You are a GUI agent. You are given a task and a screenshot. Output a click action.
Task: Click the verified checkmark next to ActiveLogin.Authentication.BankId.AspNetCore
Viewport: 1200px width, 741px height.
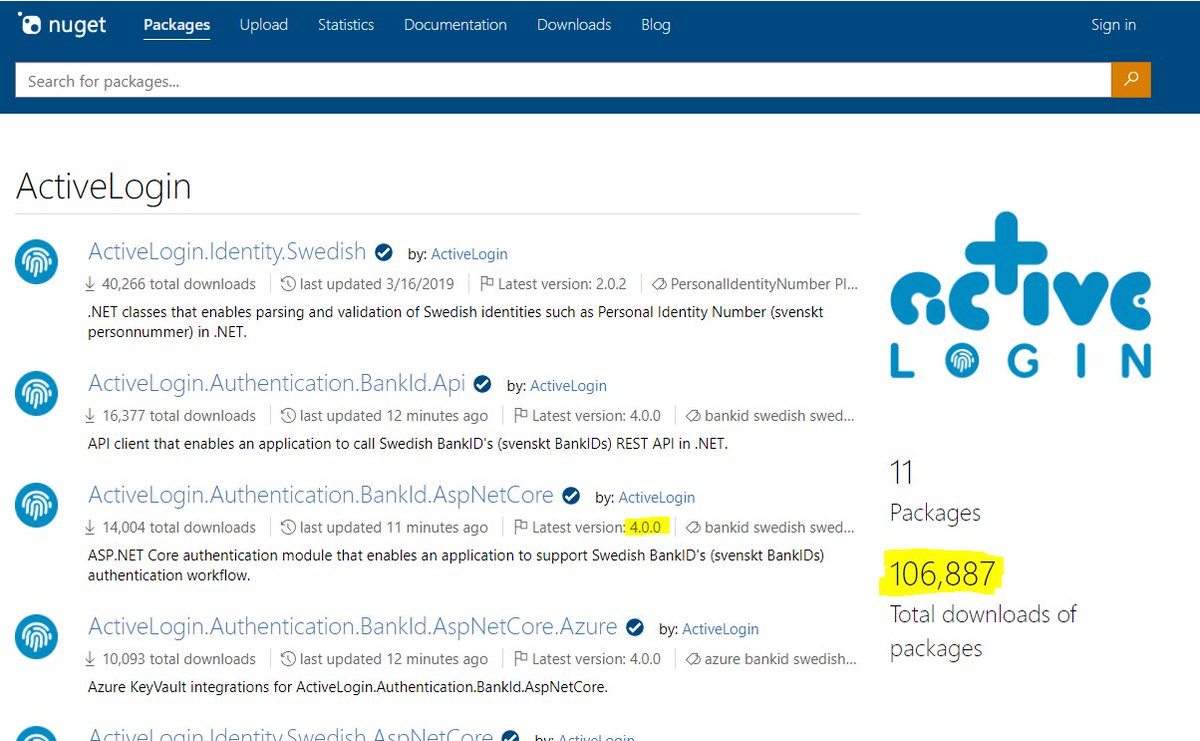572,496
